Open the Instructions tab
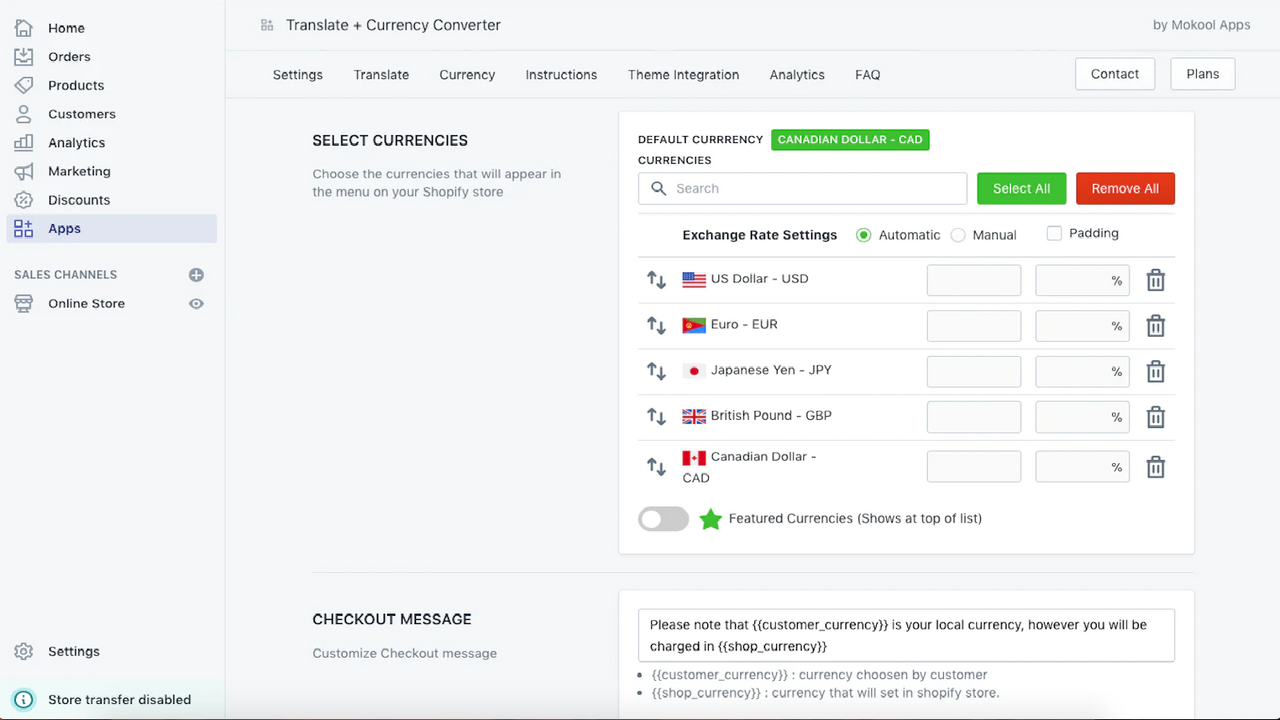Screen dimensions: 1280x720 (x=561, y=75)
